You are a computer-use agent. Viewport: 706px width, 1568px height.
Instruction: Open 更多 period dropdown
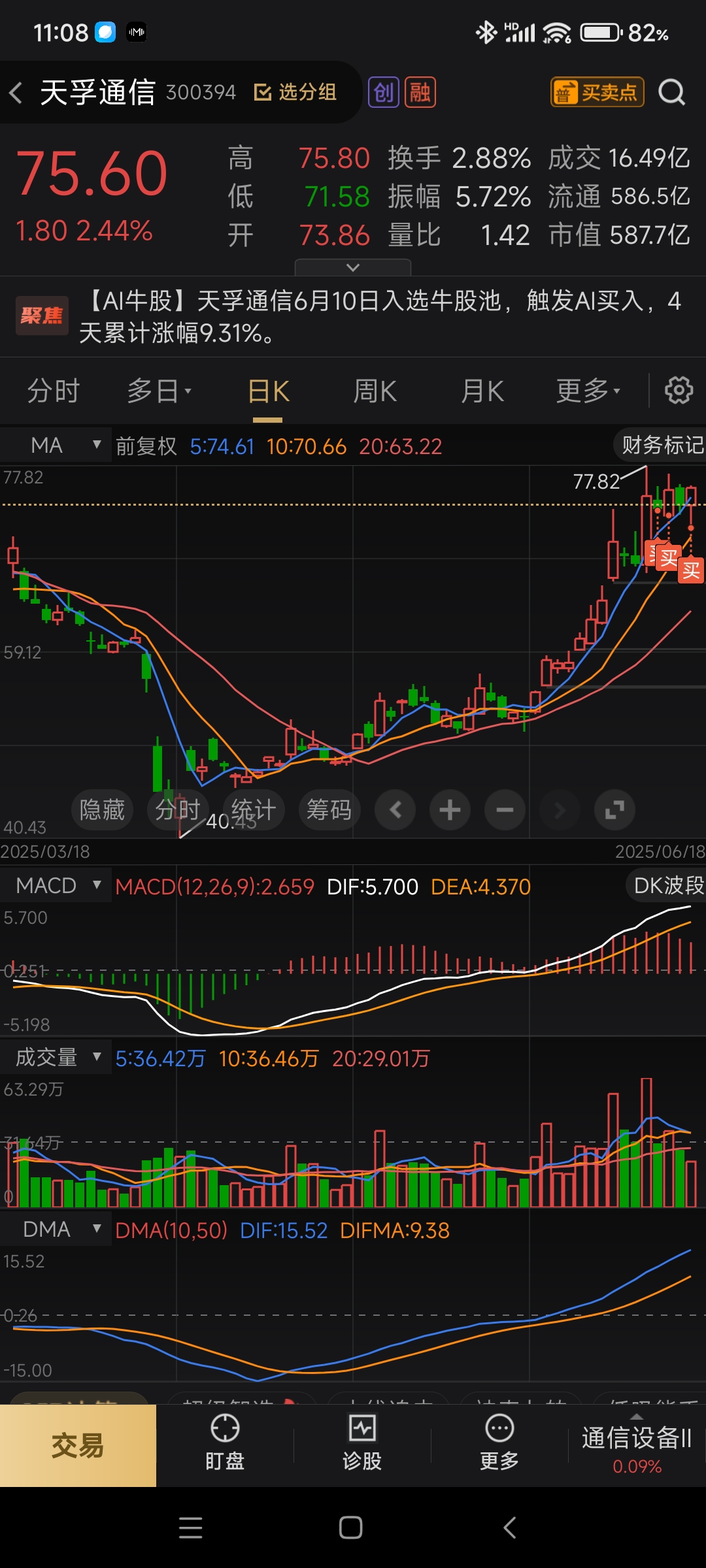point(588,391)
